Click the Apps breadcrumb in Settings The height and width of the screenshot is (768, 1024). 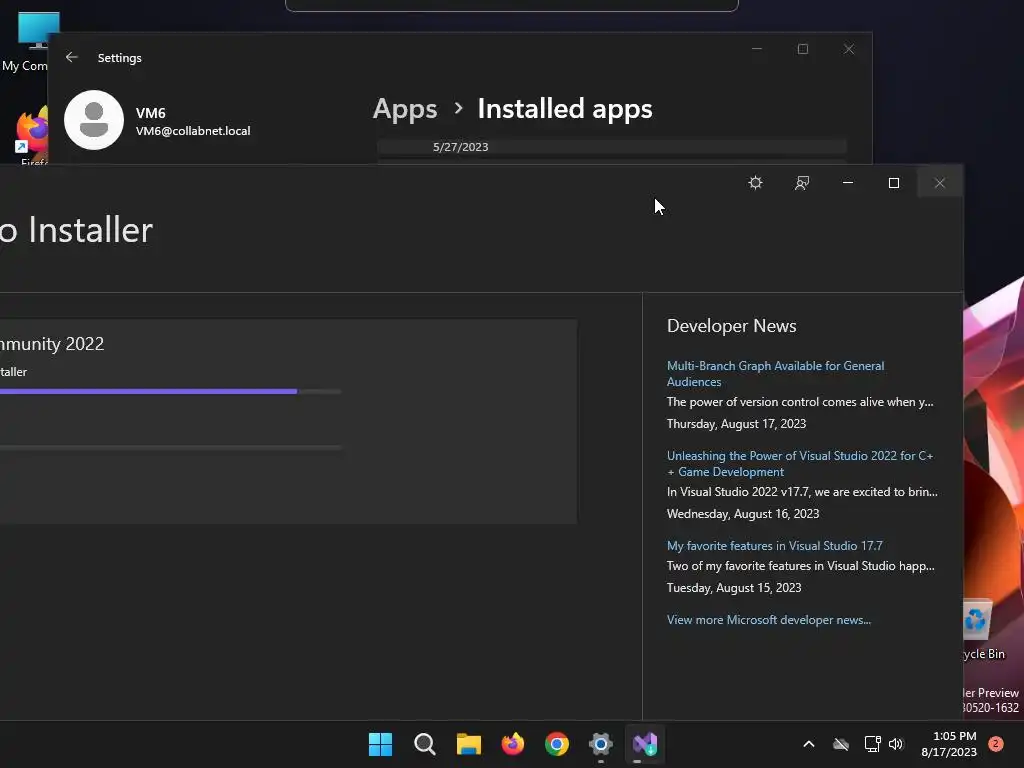[x=405, y=108]
